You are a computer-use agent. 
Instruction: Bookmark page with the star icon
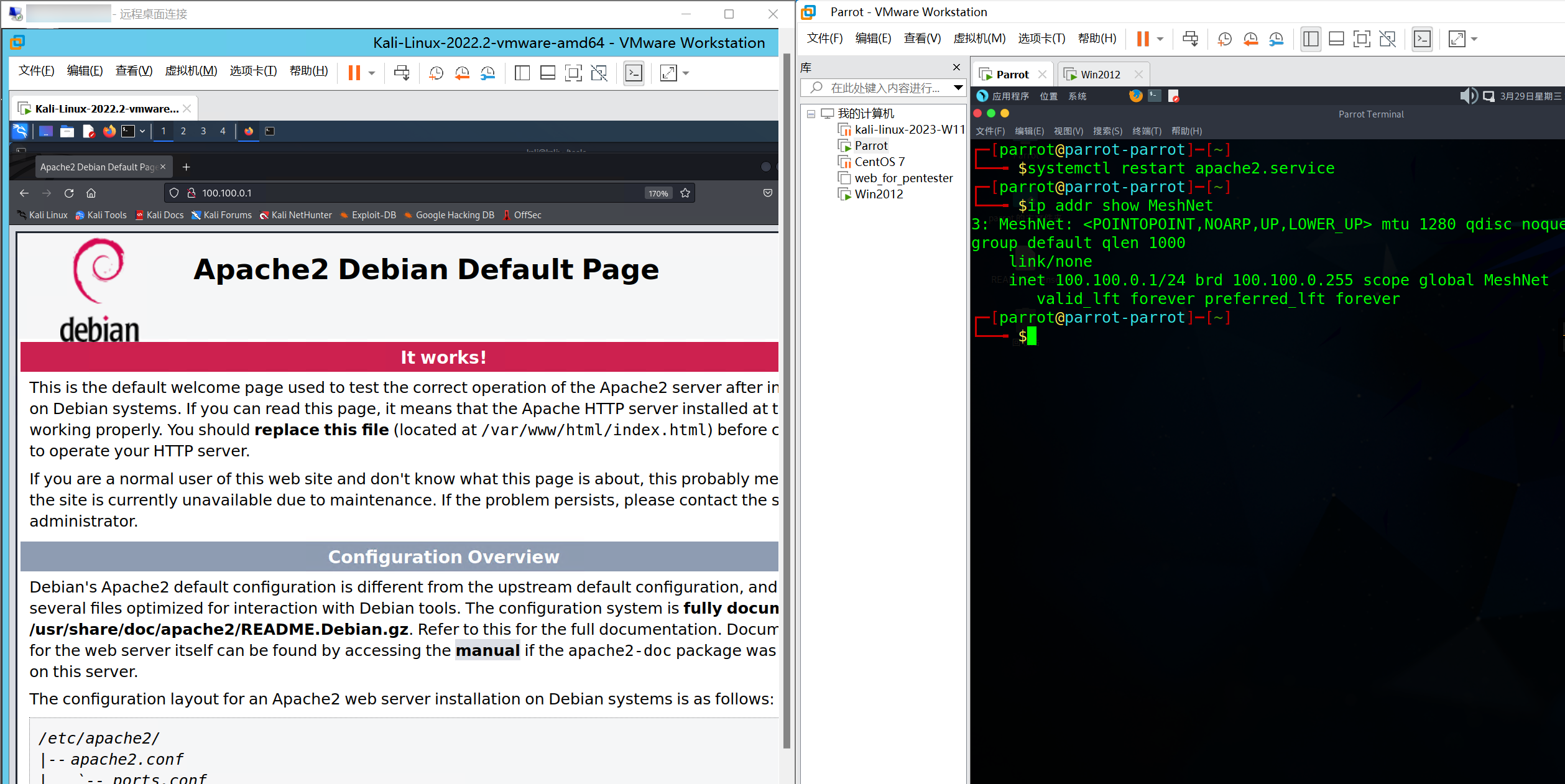coord(685,193)
